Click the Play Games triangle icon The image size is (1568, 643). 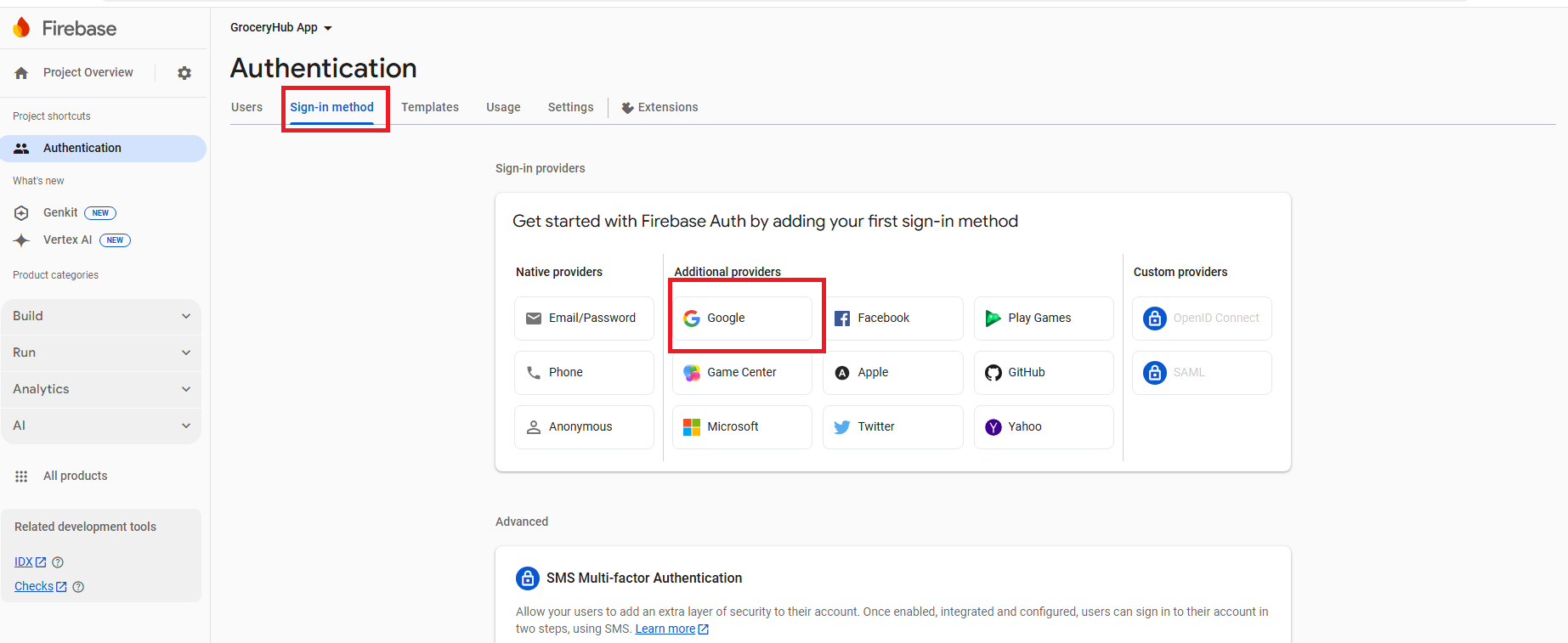pyautogui.click(x=993, y=319)
